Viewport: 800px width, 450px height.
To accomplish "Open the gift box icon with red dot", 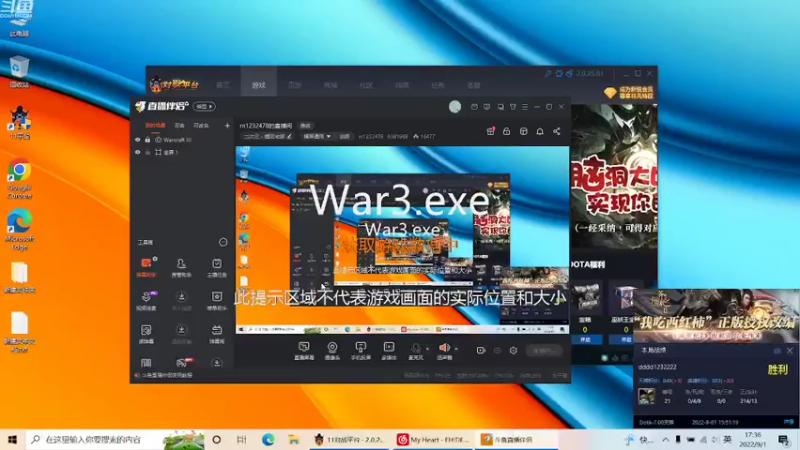I will (x=490, y=131).
